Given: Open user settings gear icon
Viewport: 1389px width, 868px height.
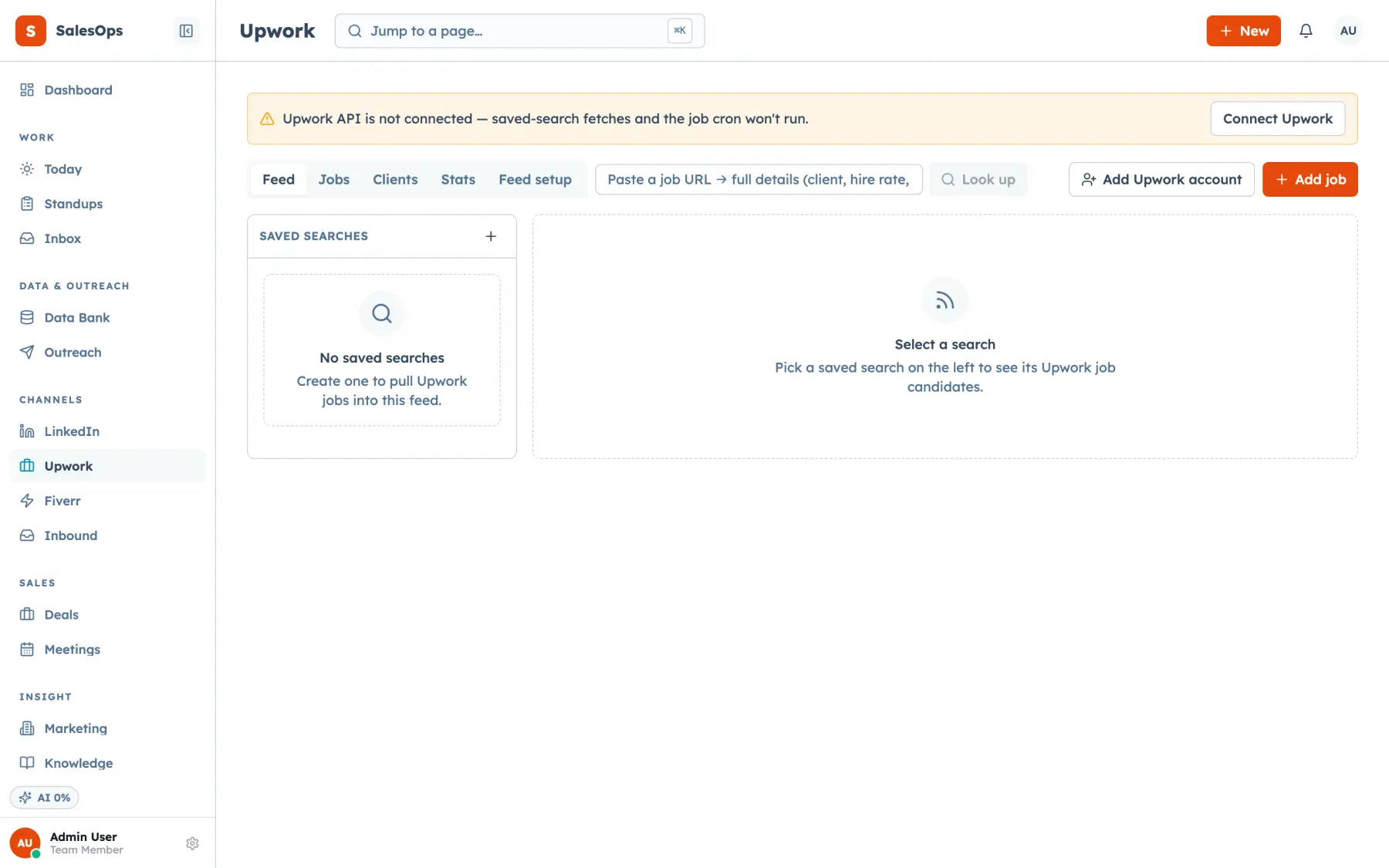Looking at the screenshot, I should click(192, 843).
